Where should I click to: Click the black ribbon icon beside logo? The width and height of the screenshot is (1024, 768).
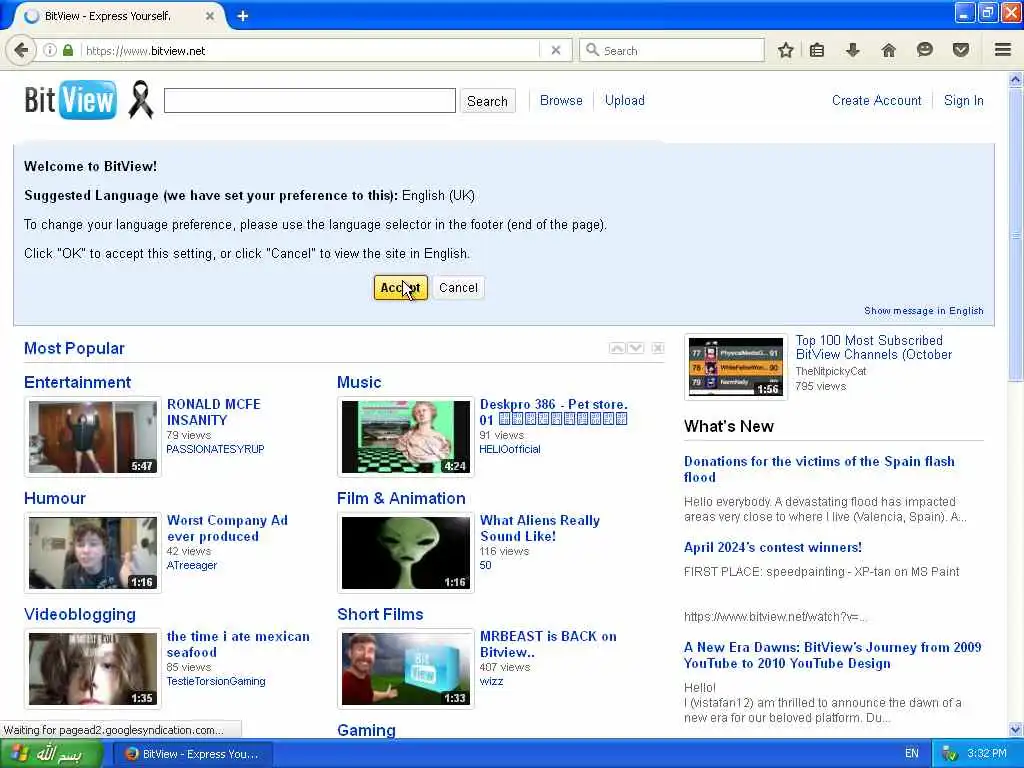click(x=140, y=100)
